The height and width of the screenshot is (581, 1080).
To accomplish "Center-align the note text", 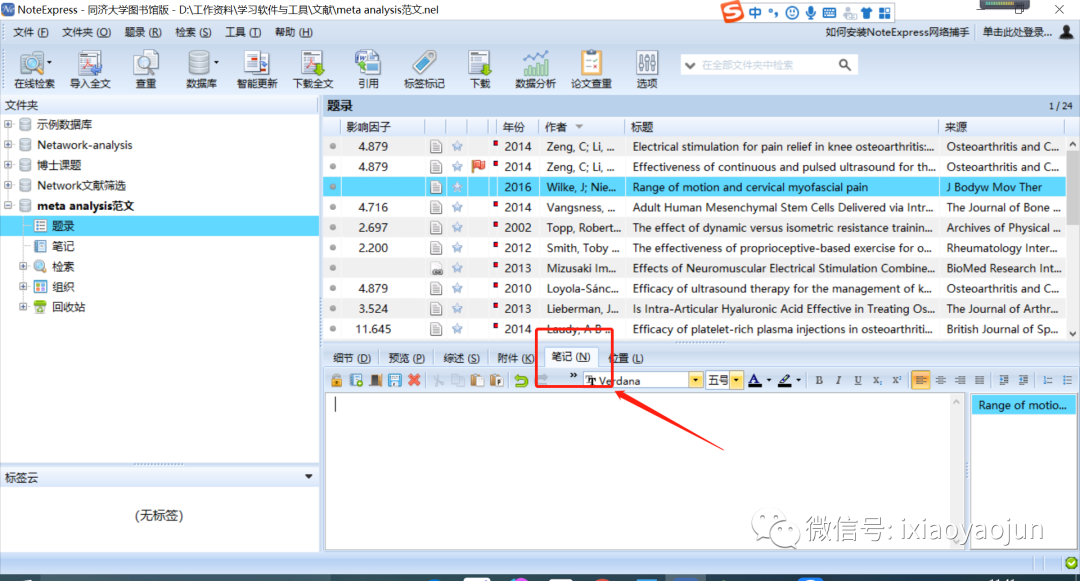I will coord(940,380).
